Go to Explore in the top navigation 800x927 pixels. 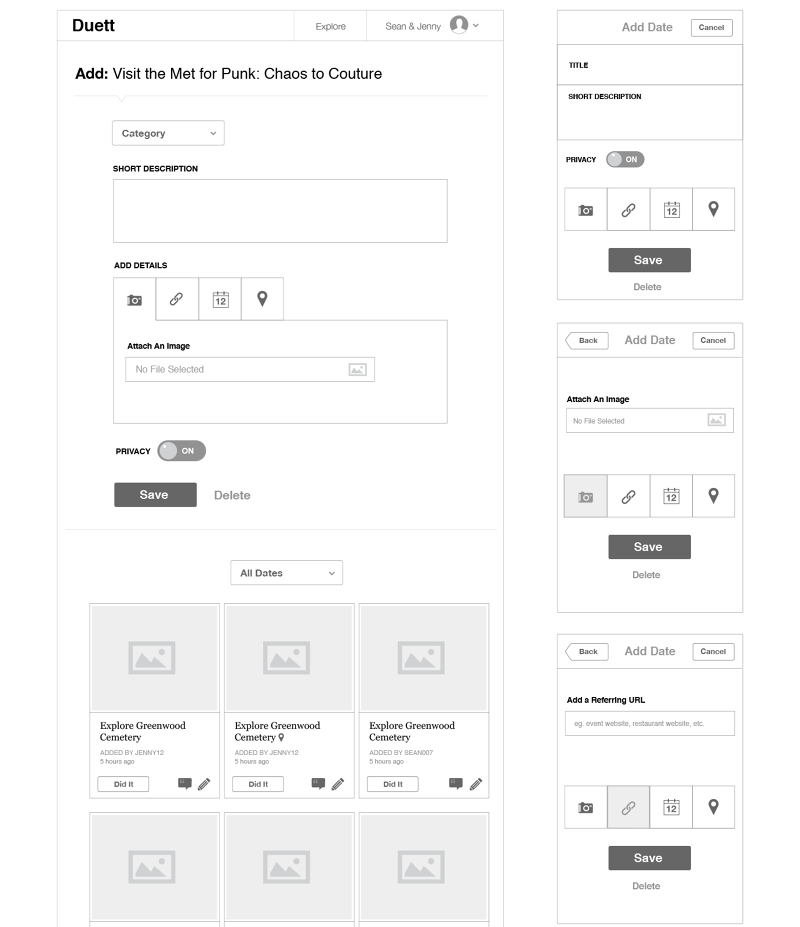click(x=331, y=26)
